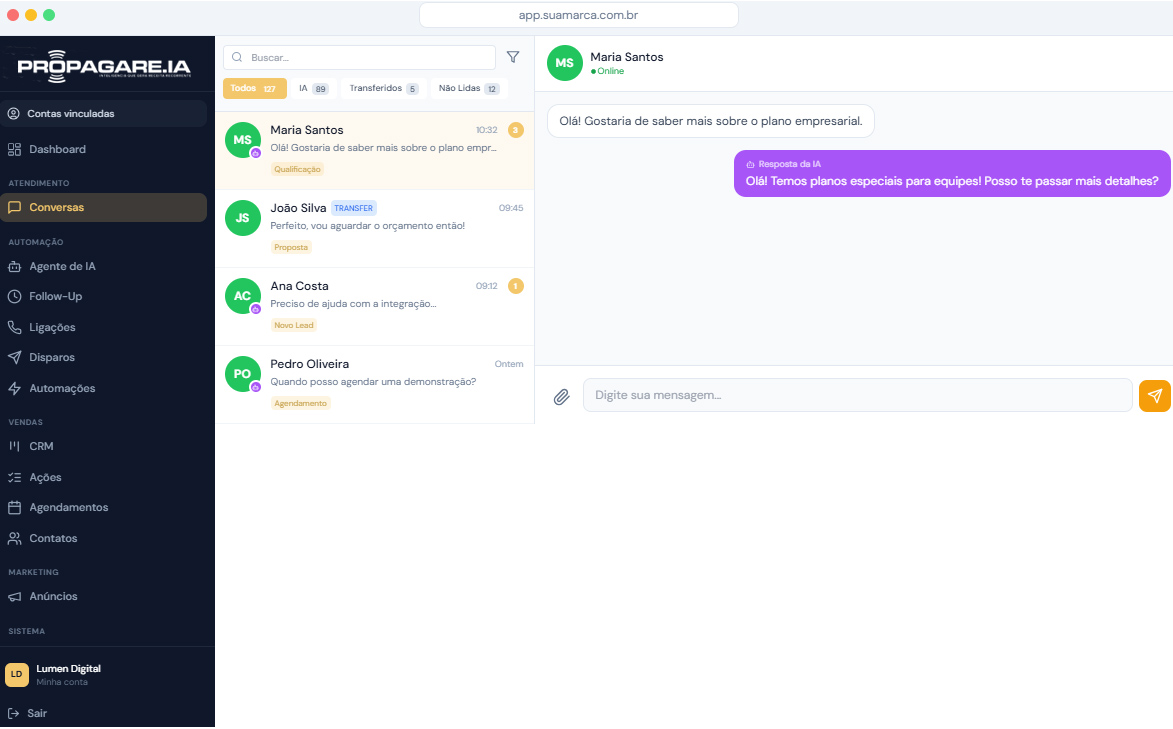The height and width of the screenshot is (729, 1173).
Task: Click the Contatos people icon
Action: (x=14, y=538)
